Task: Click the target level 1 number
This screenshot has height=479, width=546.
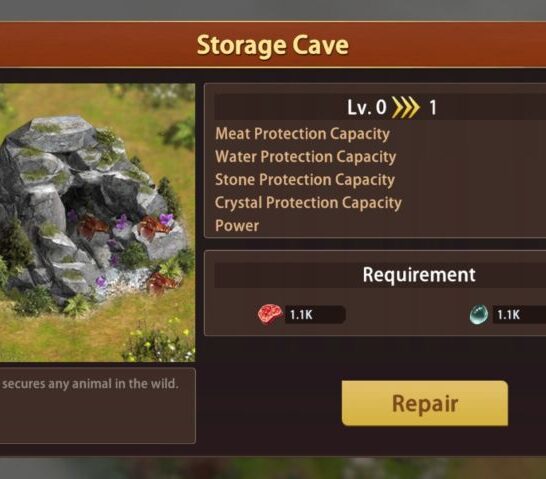Action: pyautogui.click(x=433, y=108)
